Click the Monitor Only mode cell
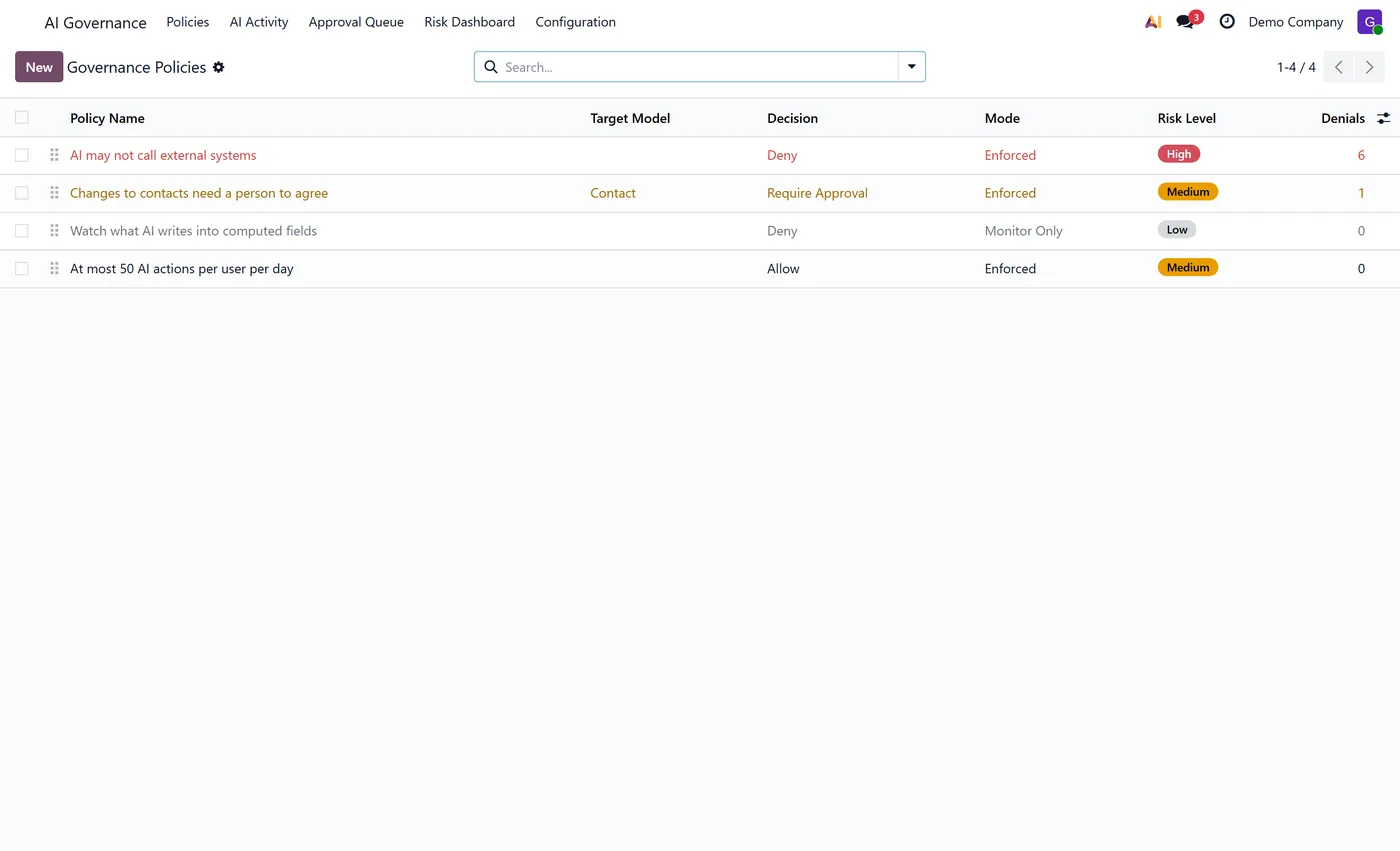This screenshot has width=1400, height=851. coord(1024,231)
